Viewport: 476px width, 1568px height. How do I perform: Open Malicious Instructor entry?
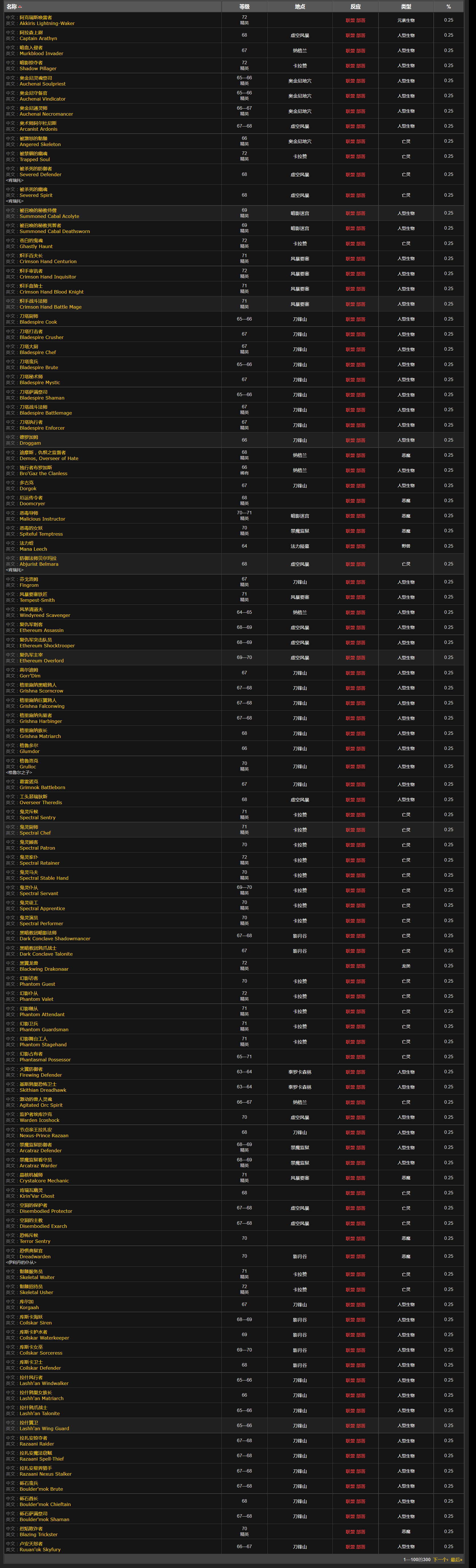(43, 519)
